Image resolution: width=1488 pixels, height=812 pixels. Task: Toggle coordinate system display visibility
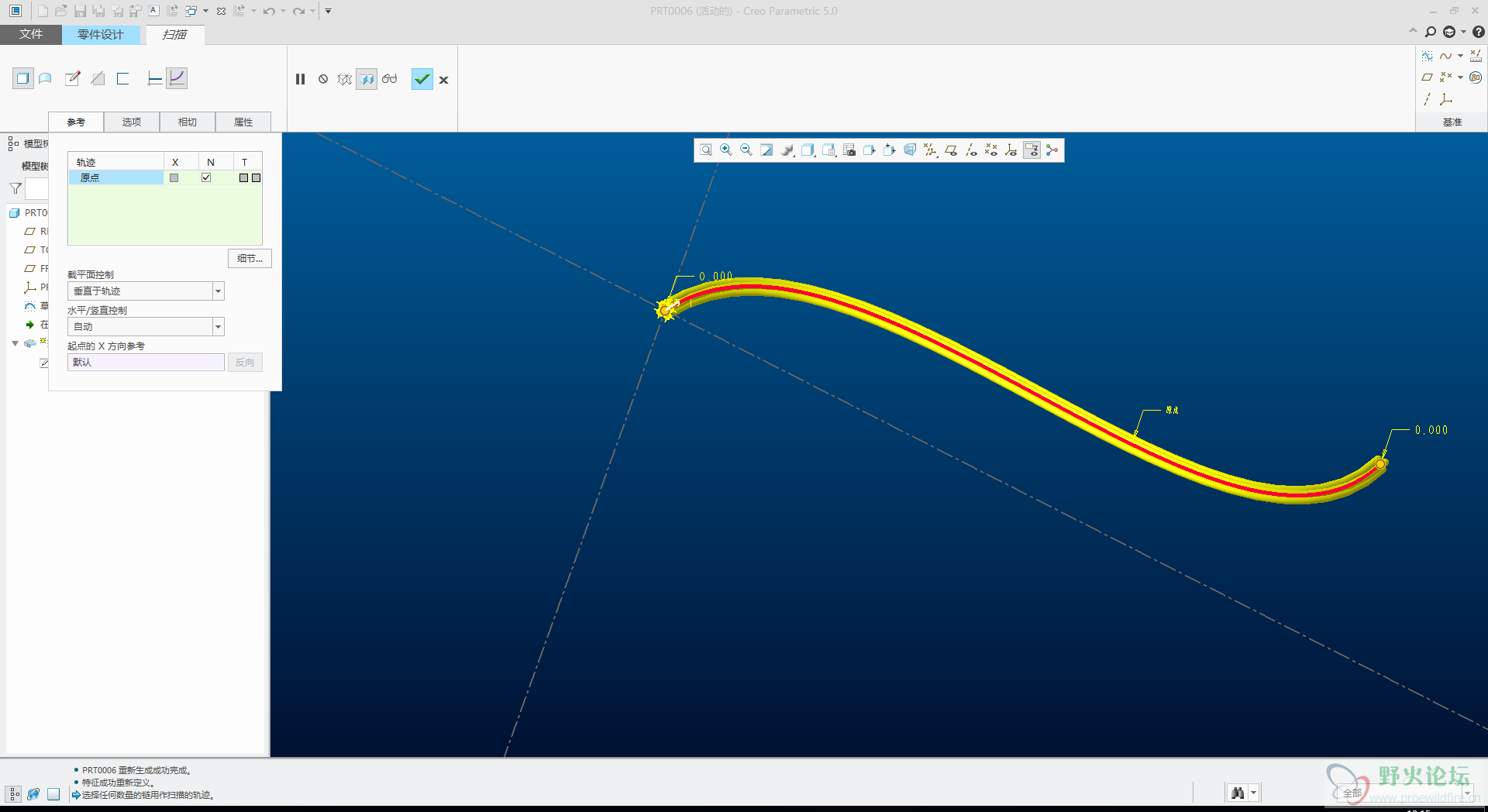coord(1011,150)
